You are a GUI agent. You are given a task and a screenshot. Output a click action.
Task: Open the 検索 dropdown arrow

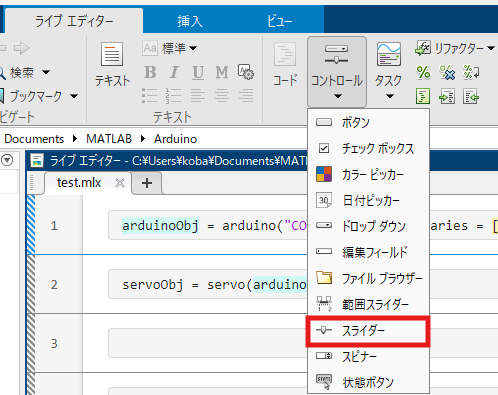46,72
